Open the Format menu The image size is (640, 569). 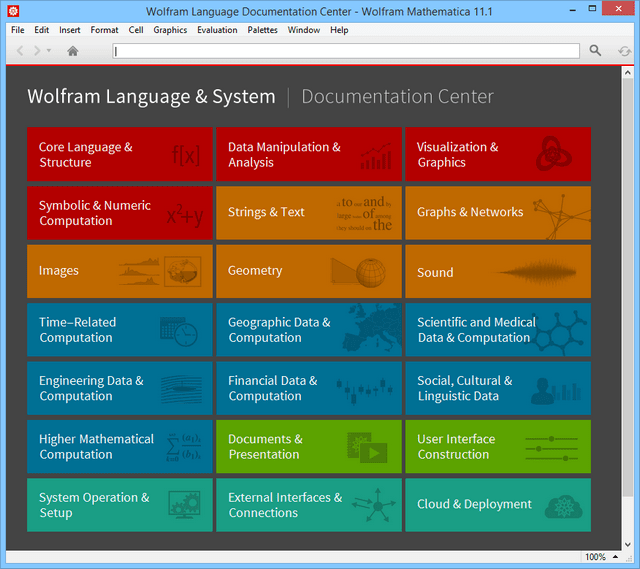click(104, 30)
